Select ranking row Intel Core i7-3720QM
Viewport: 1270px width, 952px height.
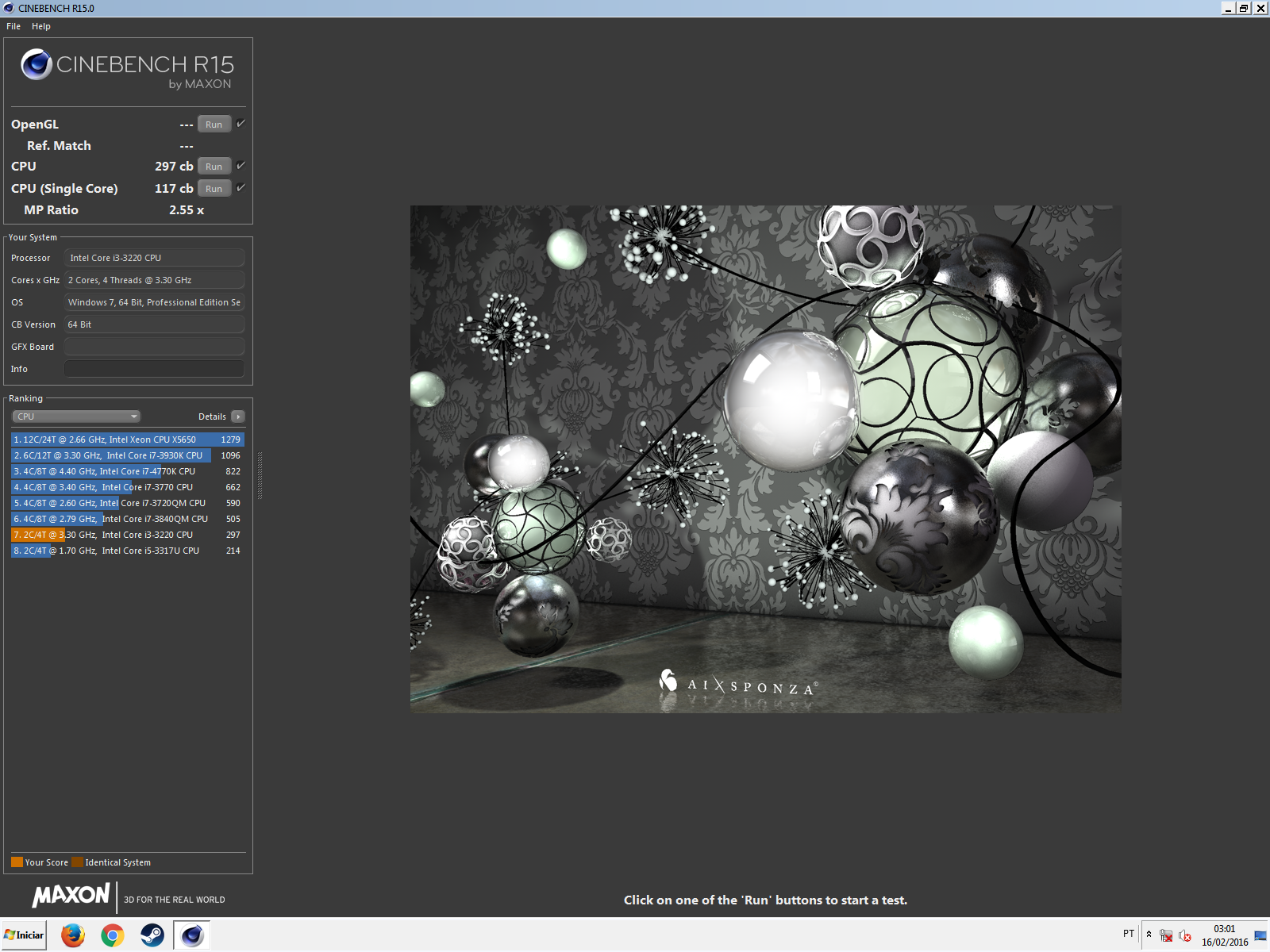pos(128,503)
